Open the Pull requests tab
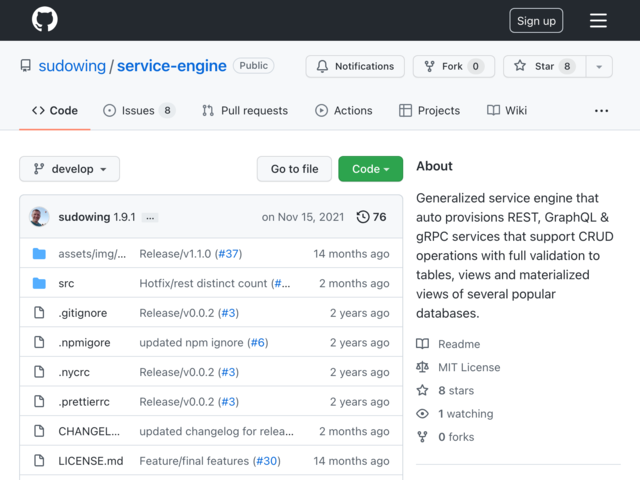Screen dimensions: 640x480 [x=245, y=111]
